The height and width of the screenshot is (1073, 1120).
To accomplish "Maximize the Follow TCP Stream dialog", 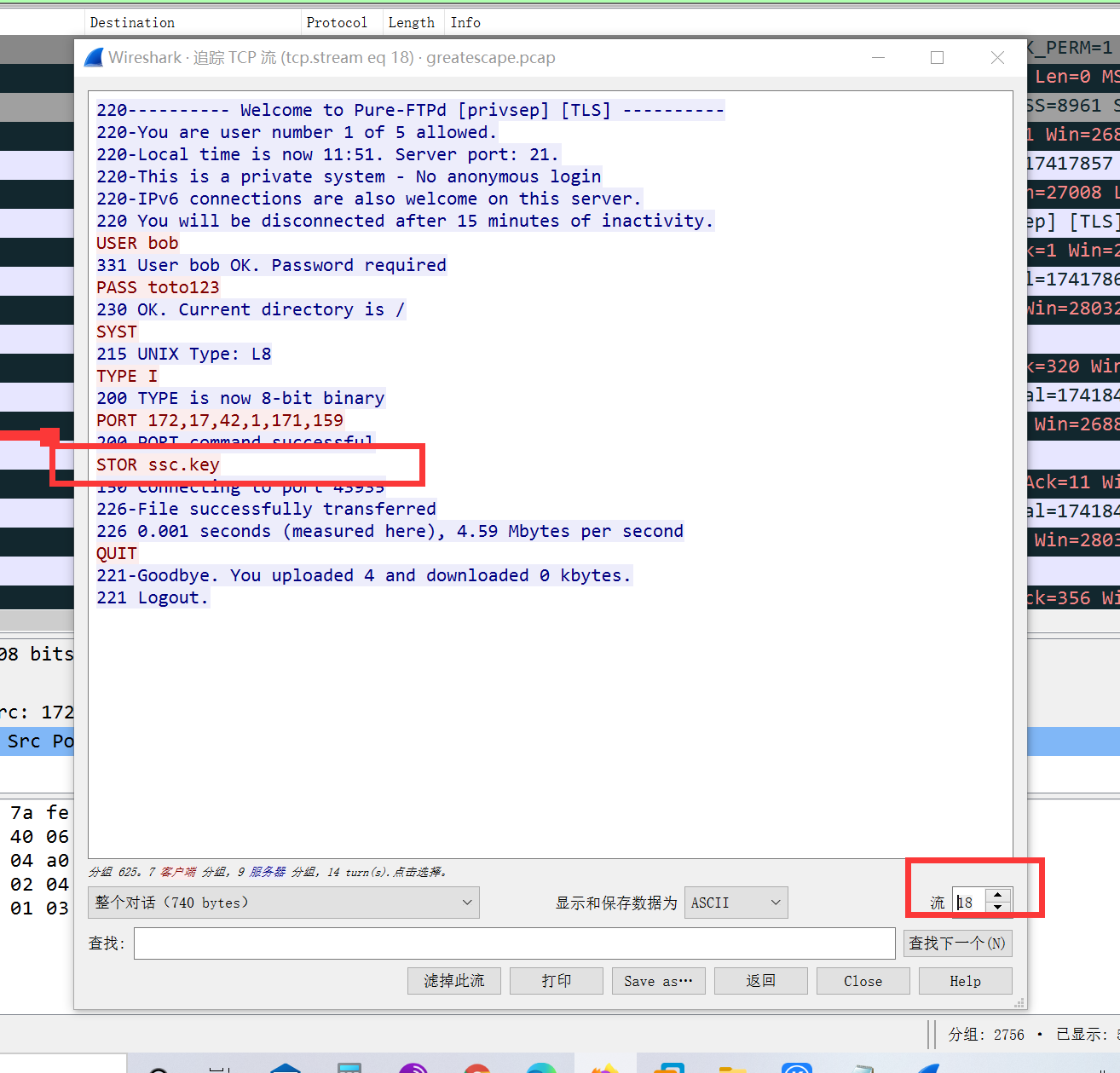I will click(938, 57).
